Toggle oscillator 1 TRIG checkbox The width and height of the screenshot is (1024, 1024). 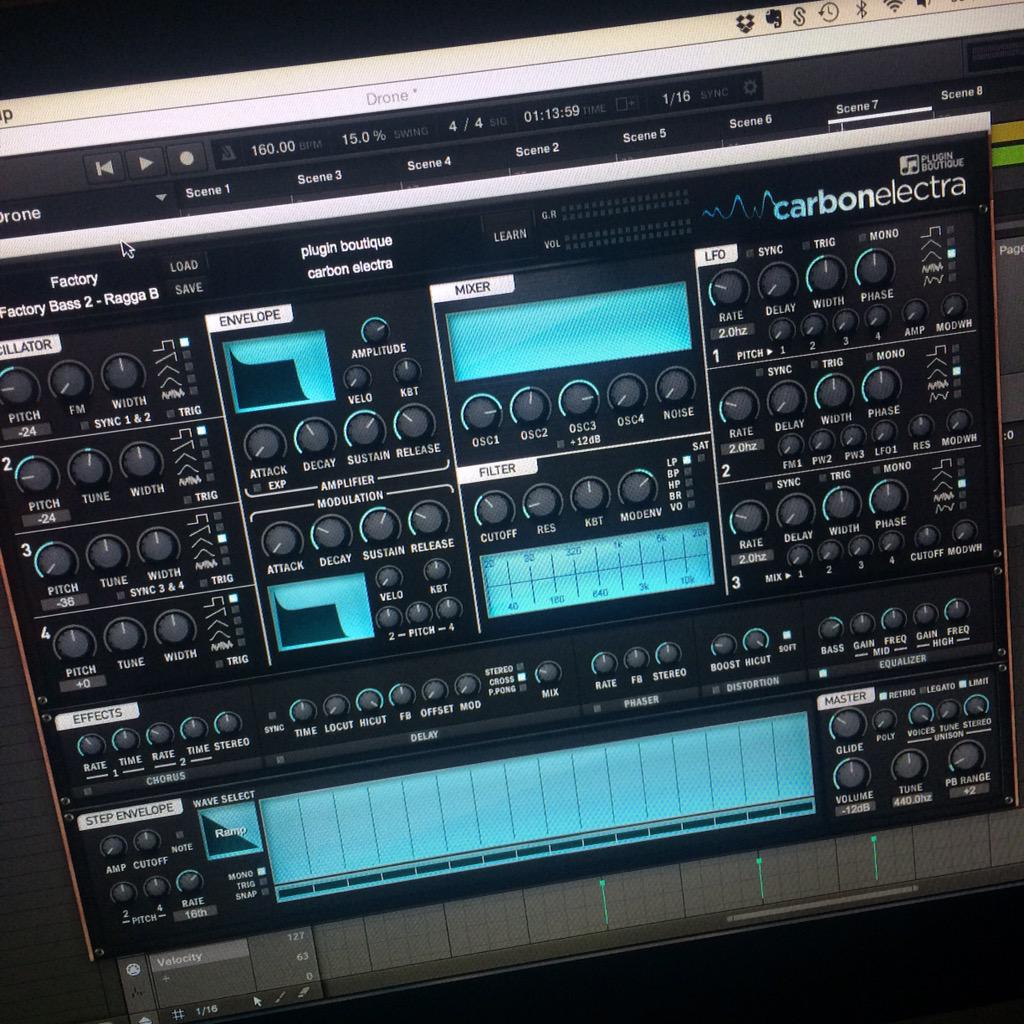click(x=170, y=413)
